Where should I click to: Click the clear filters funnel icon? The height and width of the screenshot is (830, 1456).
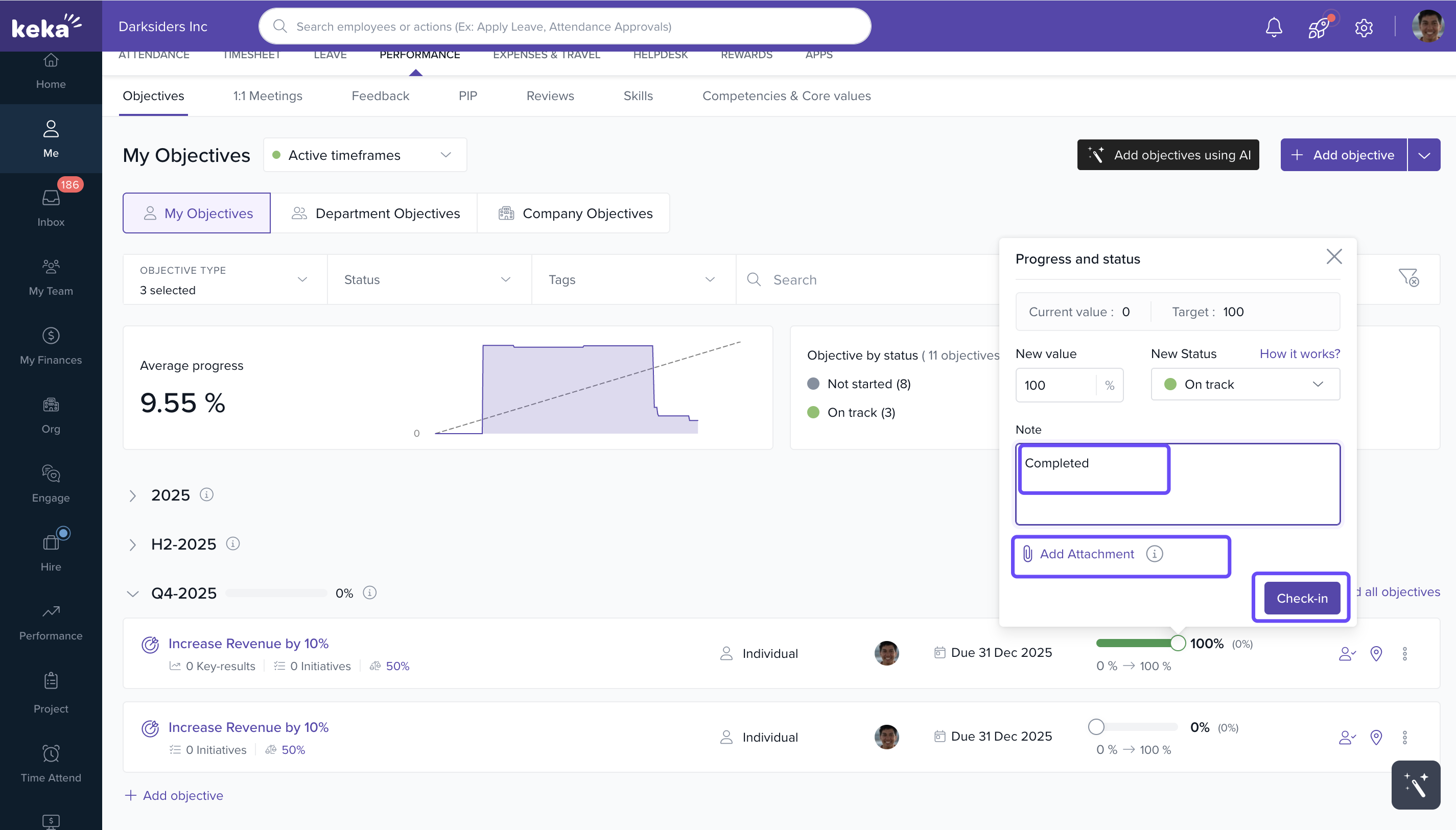[1408, 278]
